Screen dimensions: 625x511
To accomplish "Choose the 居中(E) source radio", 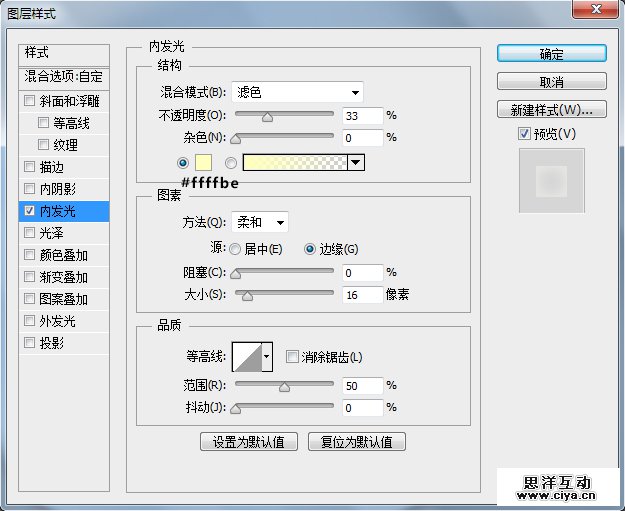I will point(235,249).
